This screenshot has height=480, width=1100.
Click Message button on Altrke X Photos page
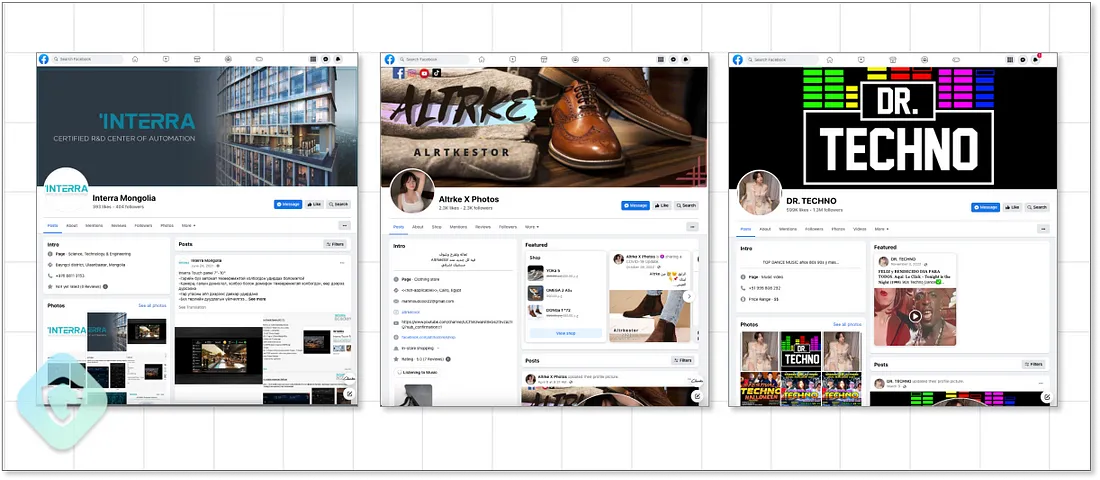tap(636, 206)
